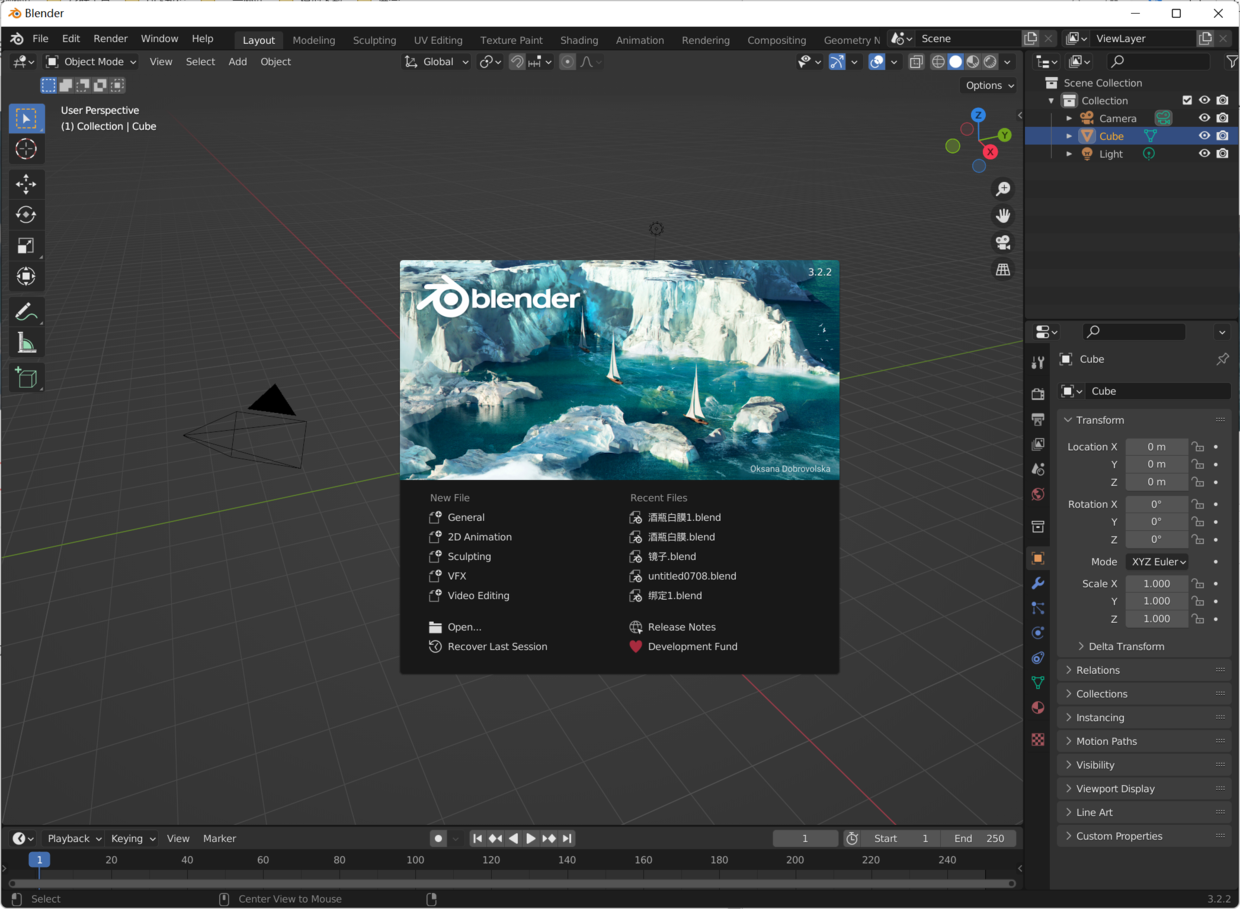Open the Scene properties tab

pyautogui.click(x=1037, y=469)
